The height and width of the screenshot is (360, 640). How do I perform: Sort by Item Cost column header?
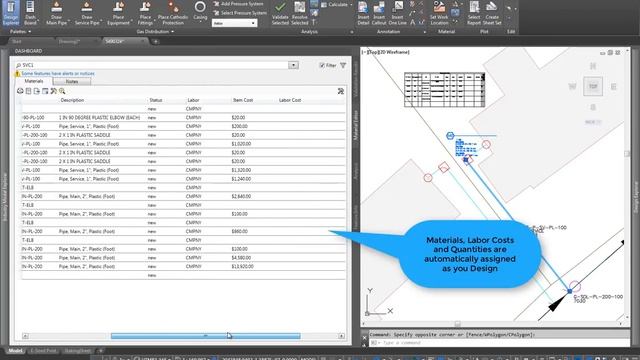coord(243,100)
